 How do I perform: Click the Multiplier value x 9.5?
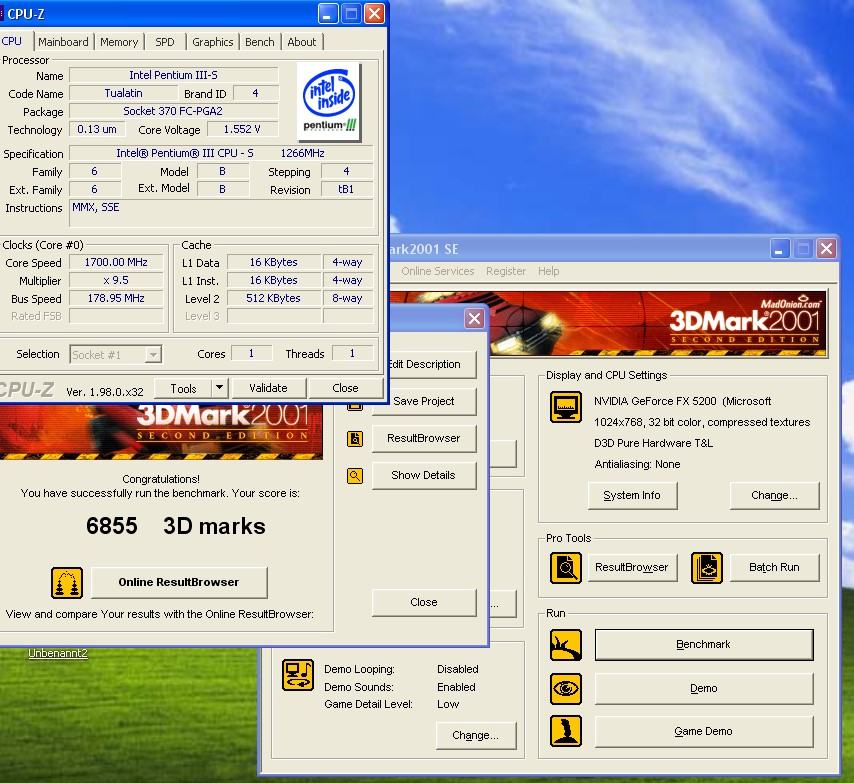(116, 280)
